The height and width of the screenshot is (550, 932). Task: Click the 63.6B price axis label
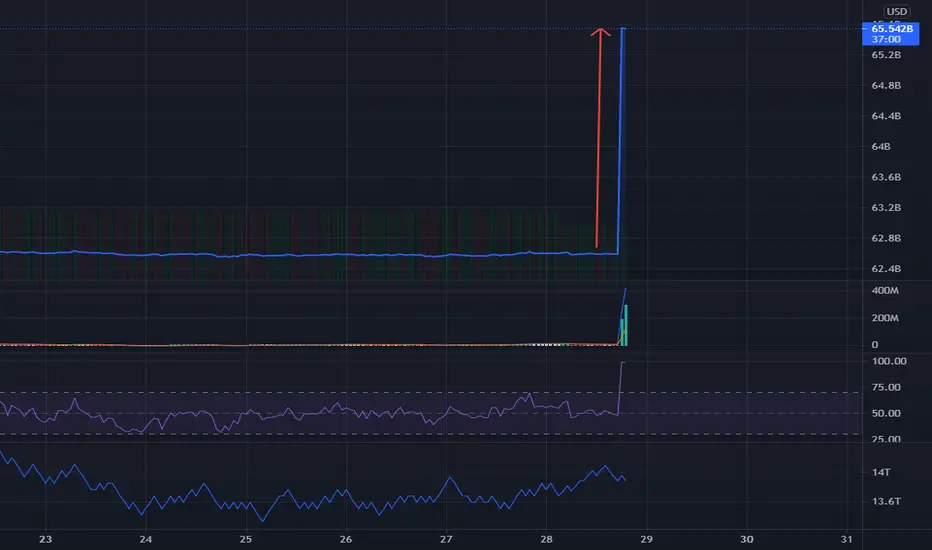tap(886, 177)
